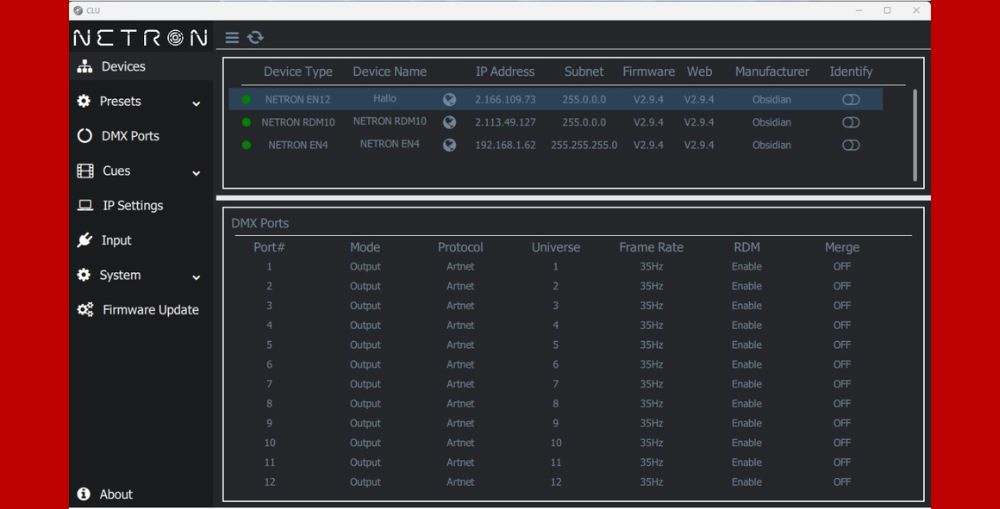Click Frame Rate 35Hz for port 7
The image size is (1000, 509).
pyautogui.click(x=651, y=384)
